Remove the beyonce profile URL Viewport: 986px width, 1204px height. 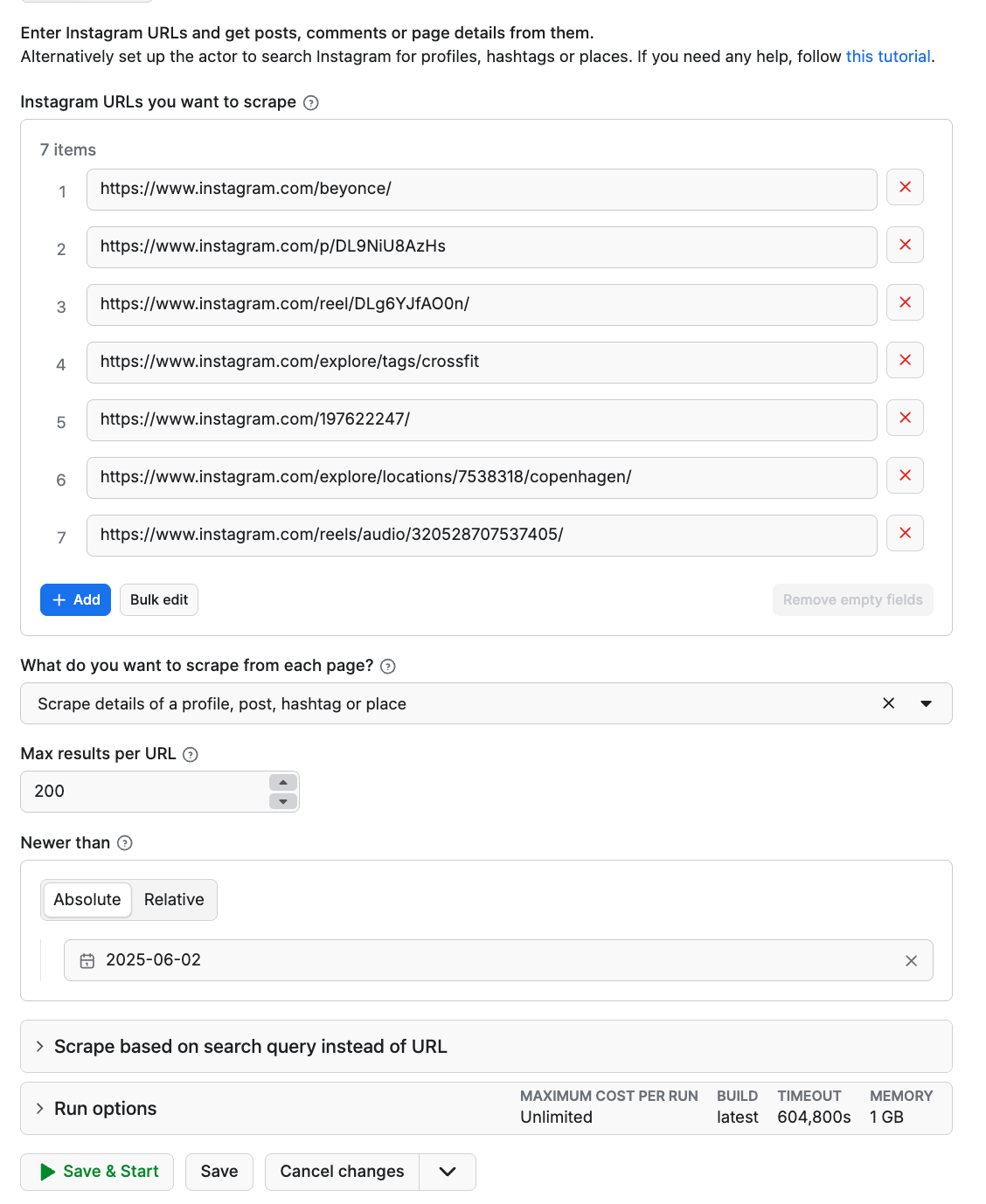[x=905, y=187]
